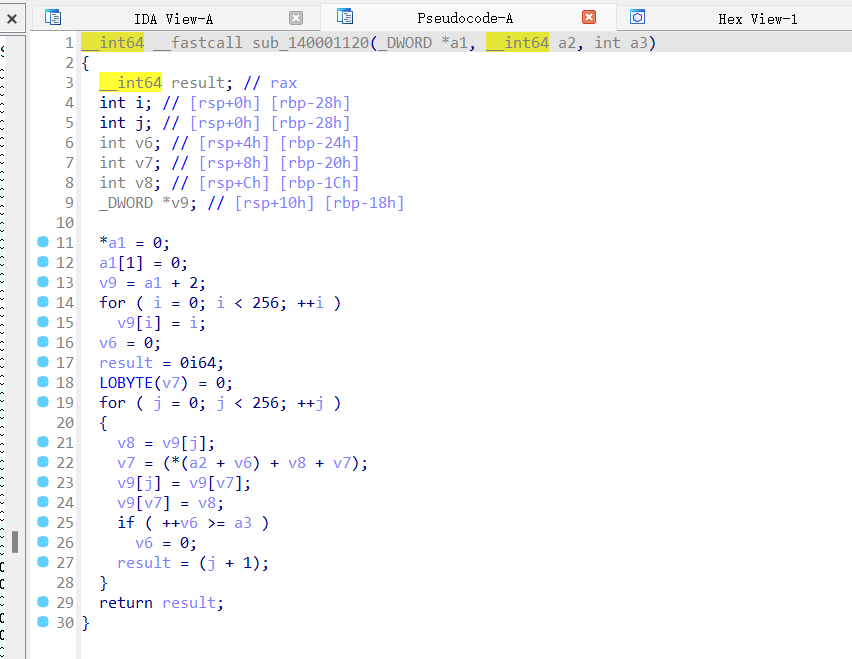Click the IDA View-A tab icon
This screenshot has width=852, height=659.
(53, 18)
